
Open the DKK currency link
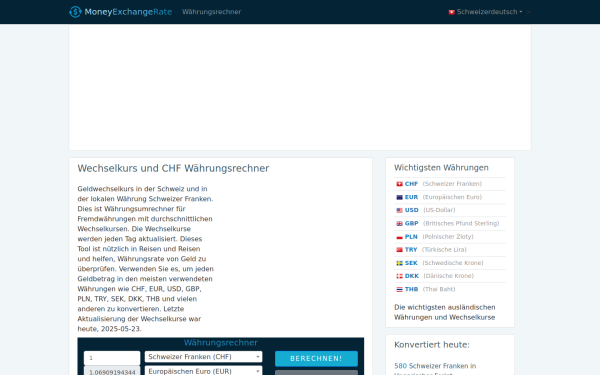coord(412,276)
